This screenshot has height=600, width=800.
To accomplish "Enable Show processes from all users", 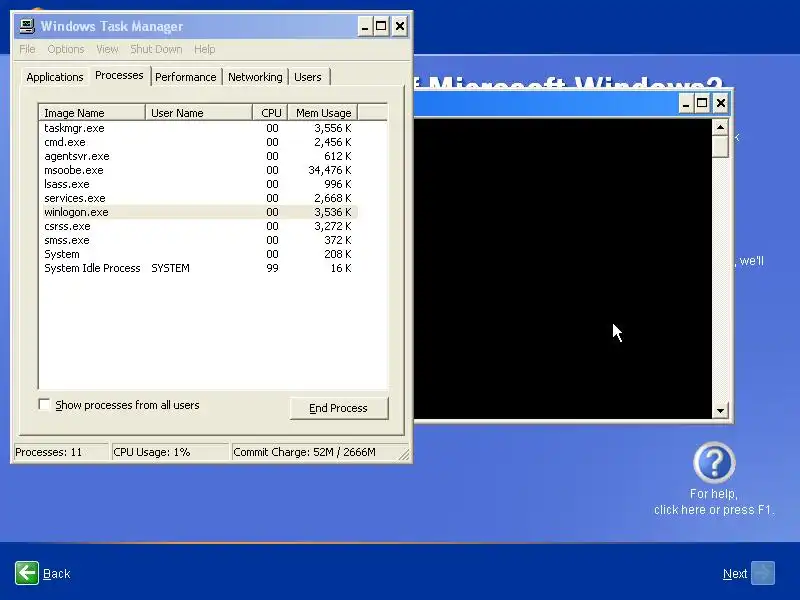I will click(x=44, y=405).
